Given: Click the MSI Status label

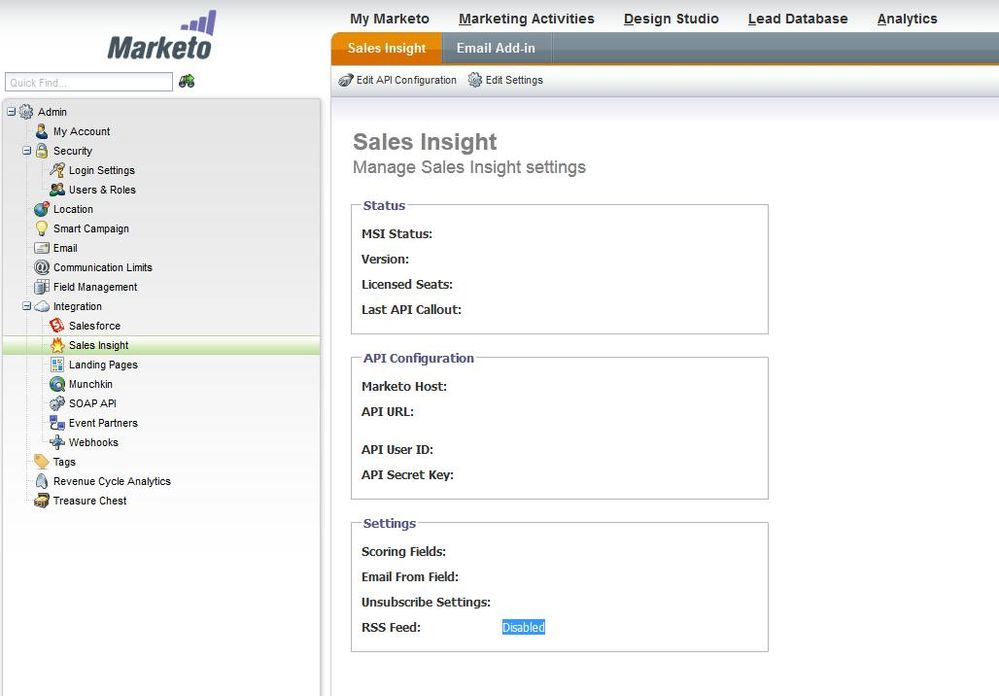Looking at the screenshot, I should (x=396, y=234).
